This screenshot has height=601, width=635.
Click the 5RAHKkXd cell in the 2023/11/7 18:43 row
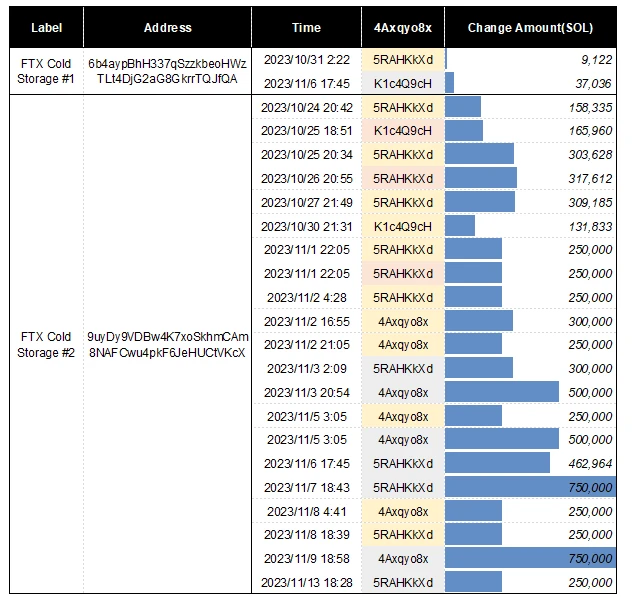click(402, 487)
